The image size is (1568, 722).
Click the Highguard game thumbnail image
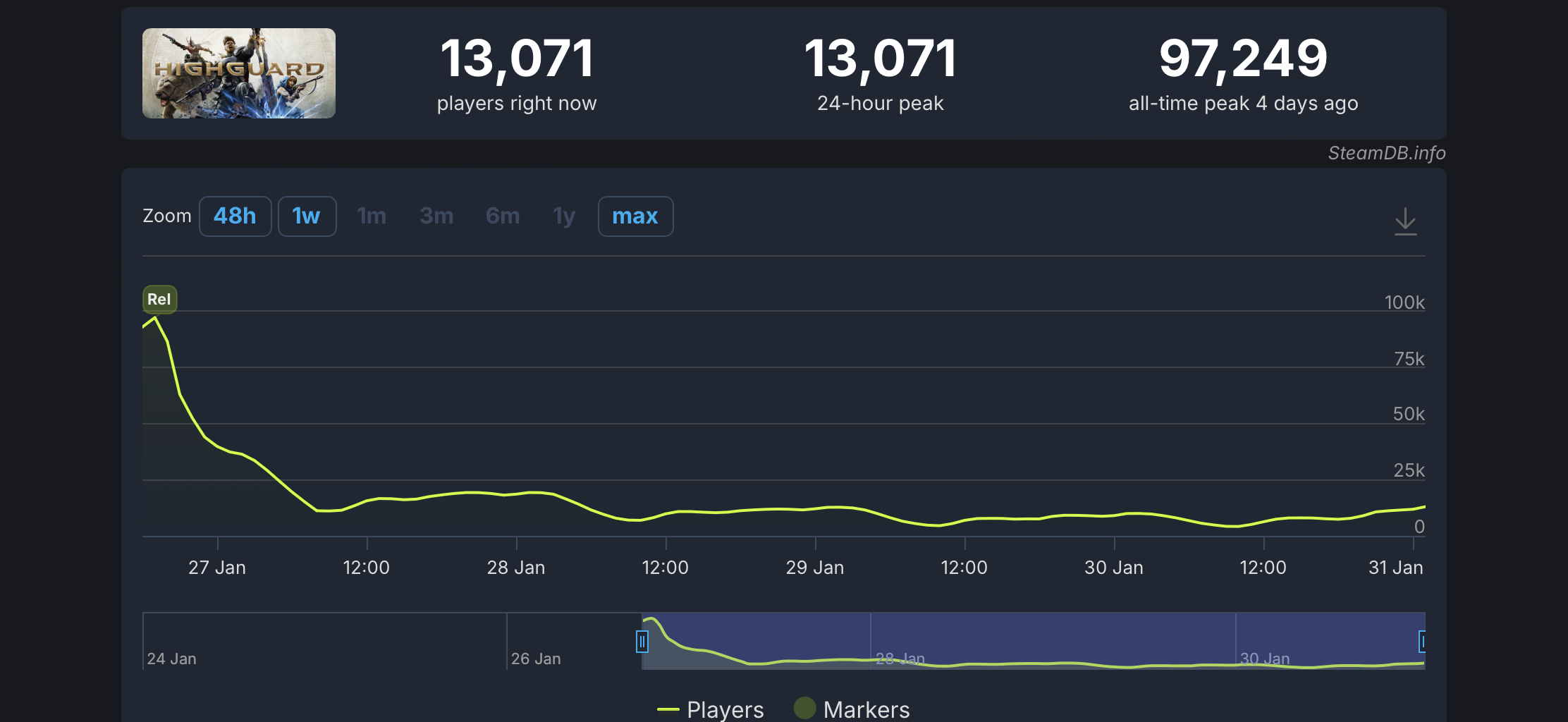click(239, 73)
